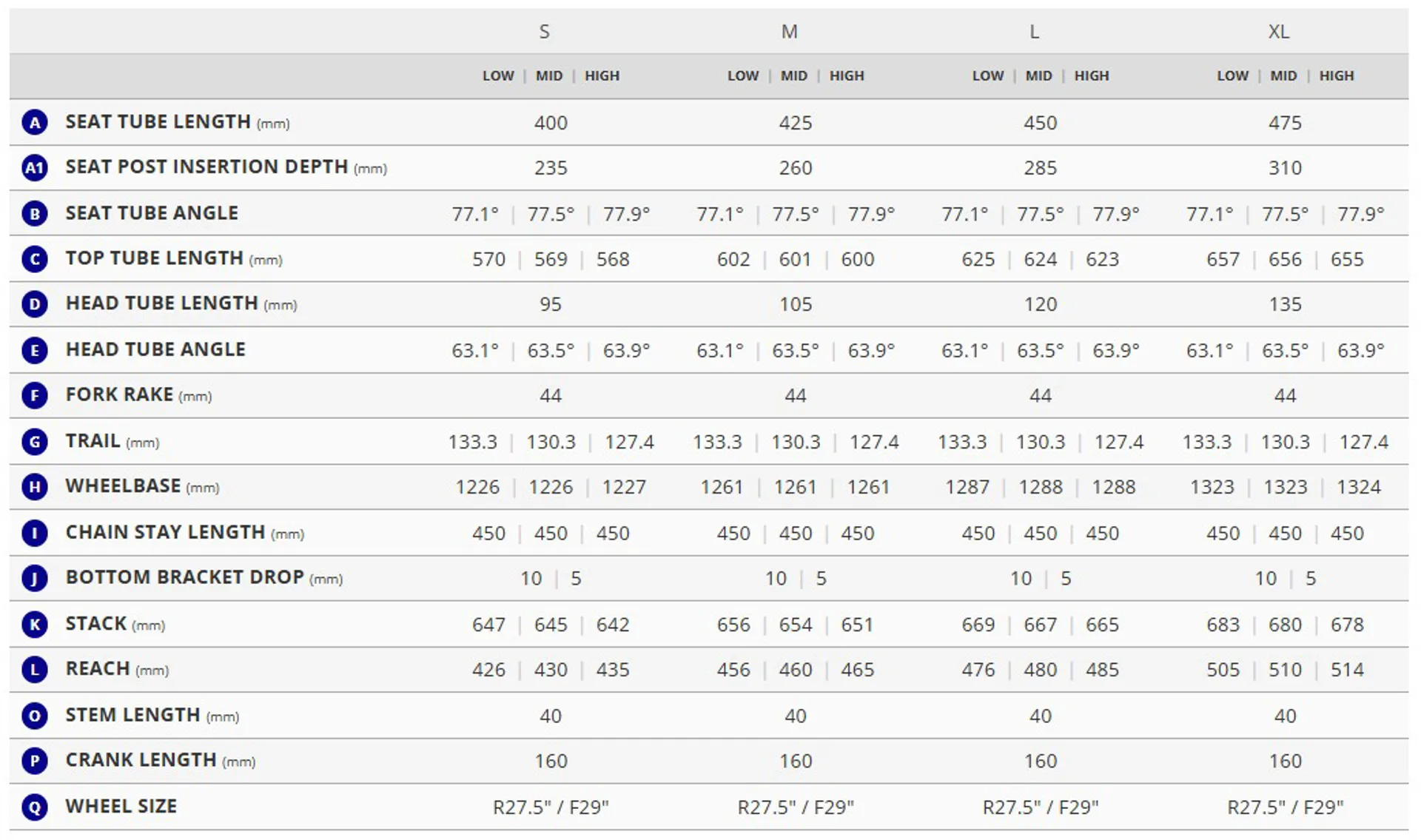This screenshot has width=1421, height=840.
Task: Click the C icon for Top Tube Length
Action: point(34,259)
